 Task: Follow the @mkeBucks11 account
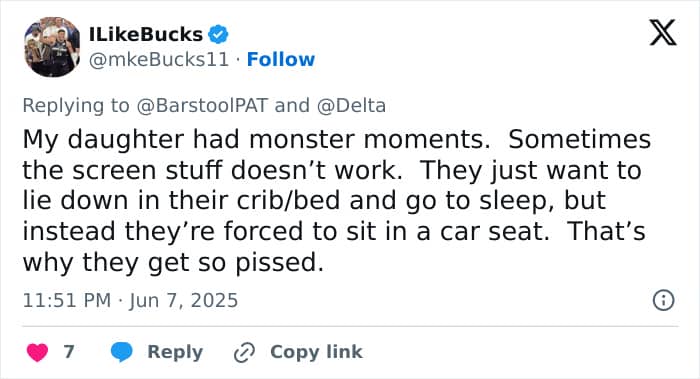coord(281,59)
